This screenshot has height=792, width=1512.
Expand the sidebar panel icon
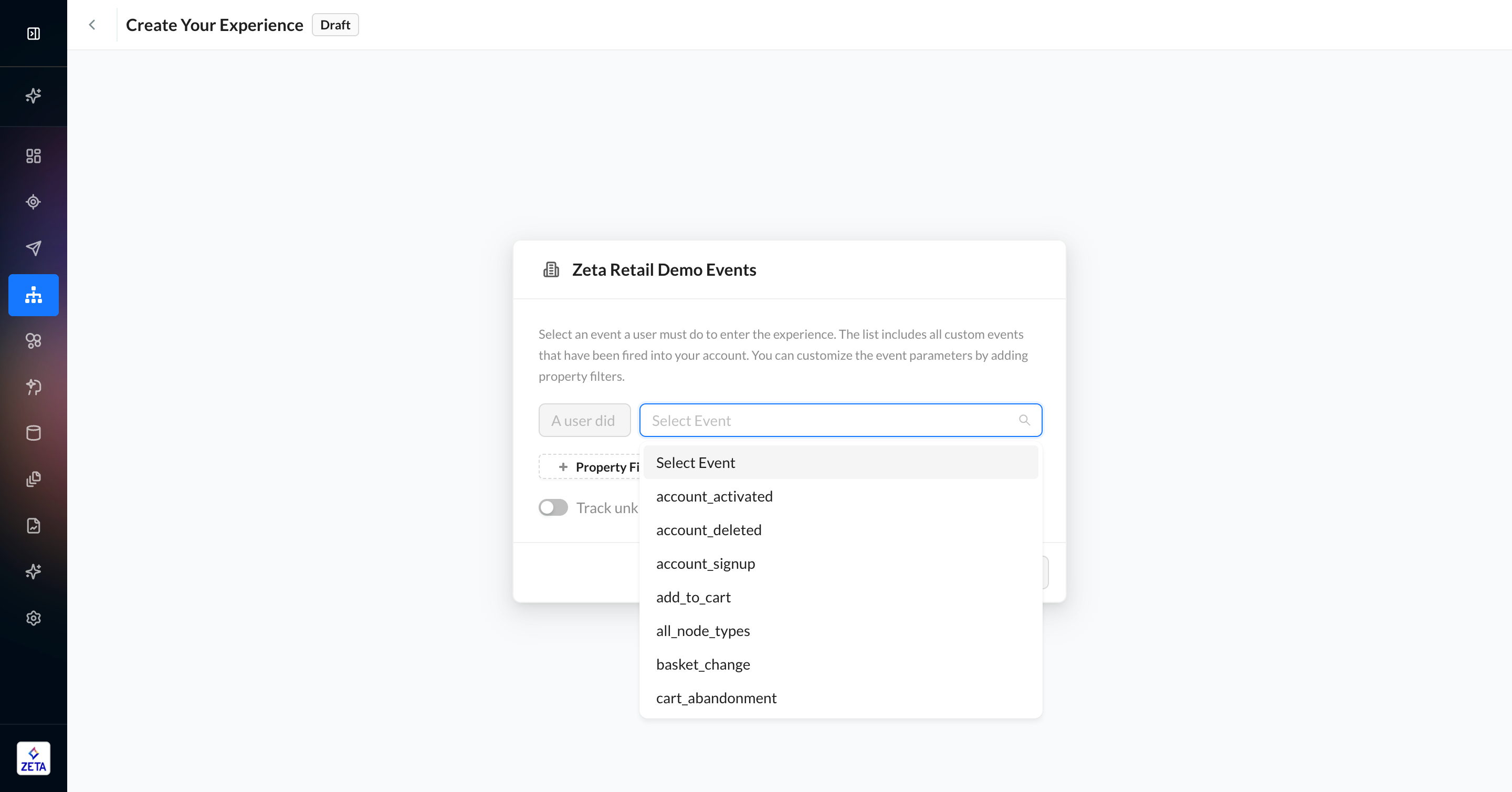coord(34,34)
